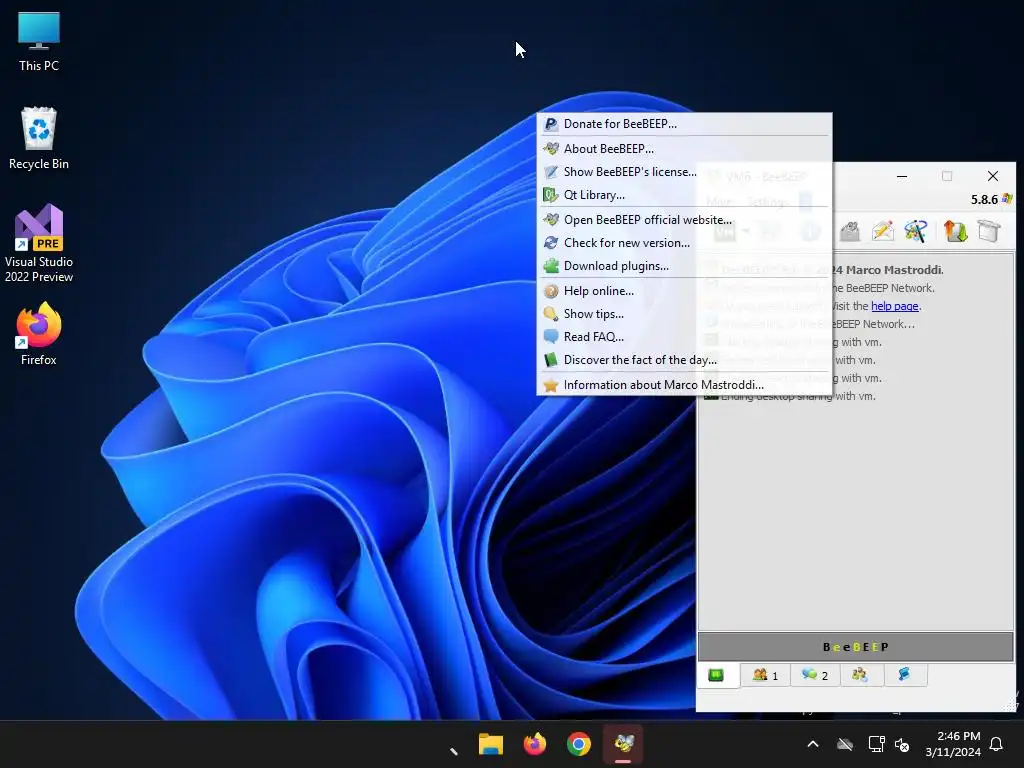Close the BeeBEEP window
Viewport: 1024px width, 768px height.
pos(993,176)
